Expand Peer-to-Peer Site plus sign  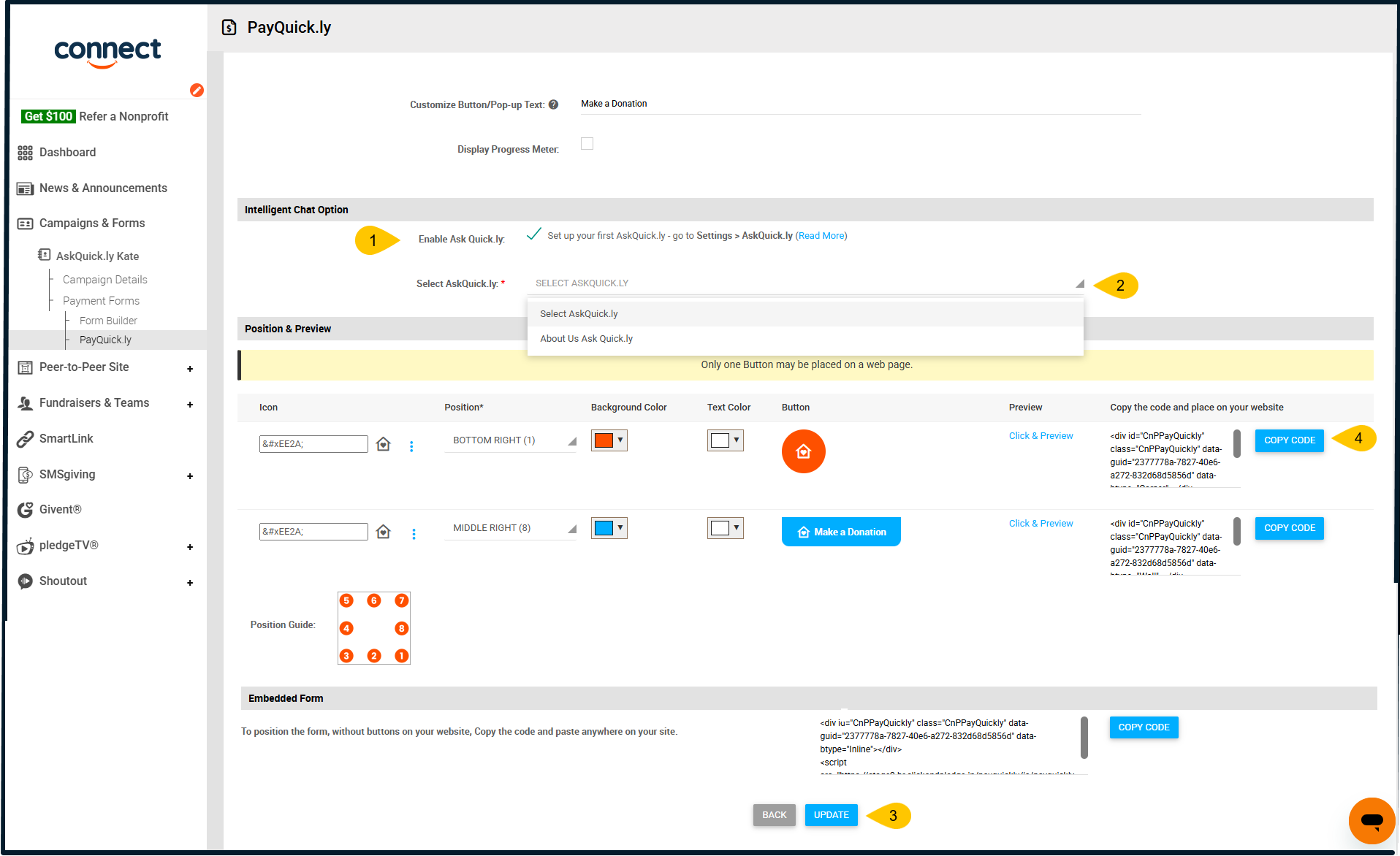click(x=190, y=368)
